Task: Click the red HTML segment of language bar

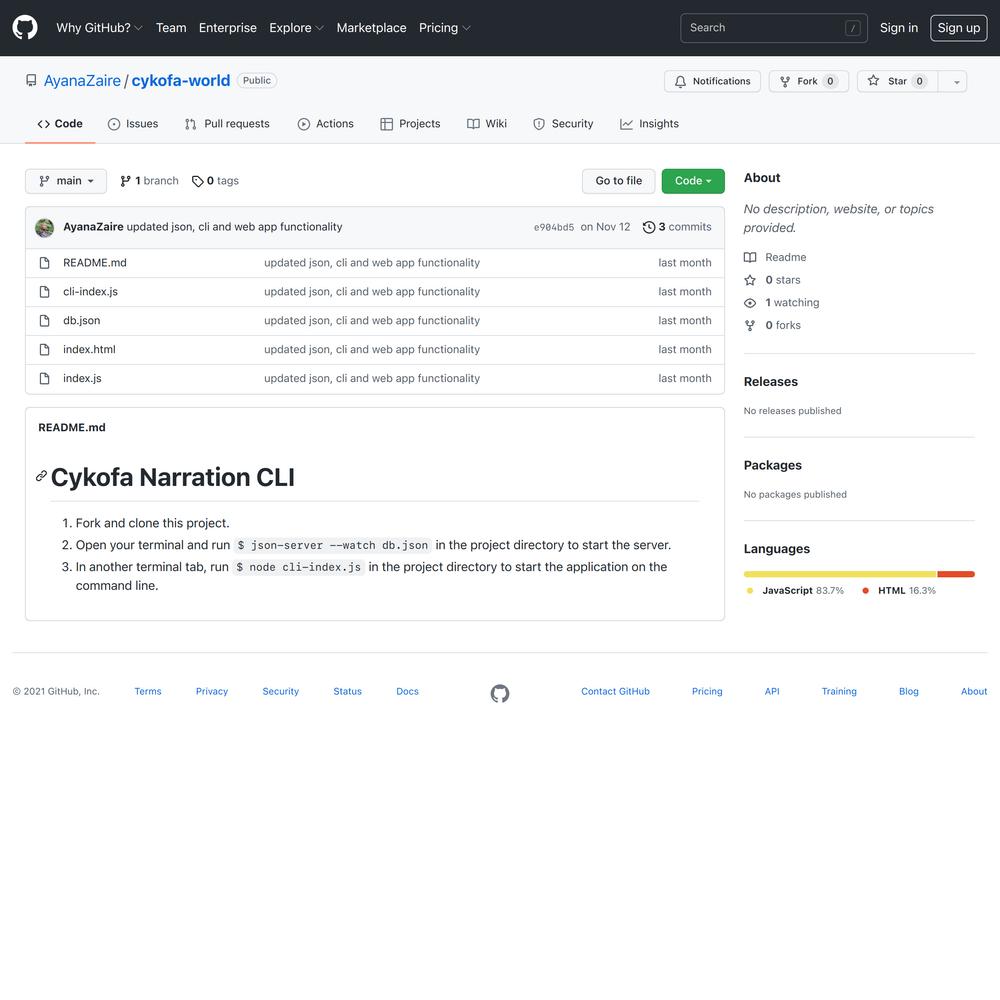Action: tap(956, 575)
